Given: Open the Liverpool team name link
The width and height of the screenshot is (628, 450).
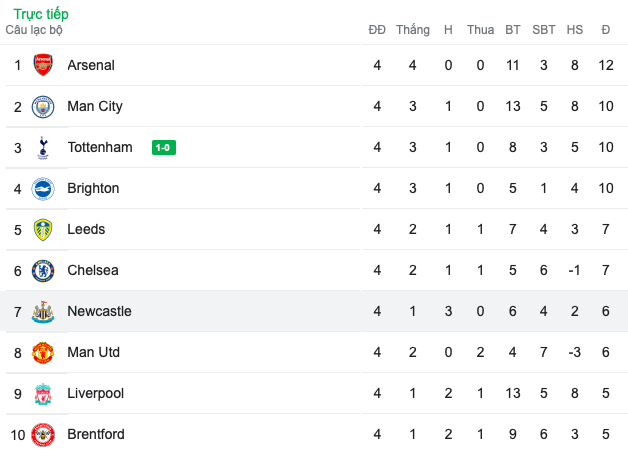Looking at the screenshot, I should (x=95, y=393).
